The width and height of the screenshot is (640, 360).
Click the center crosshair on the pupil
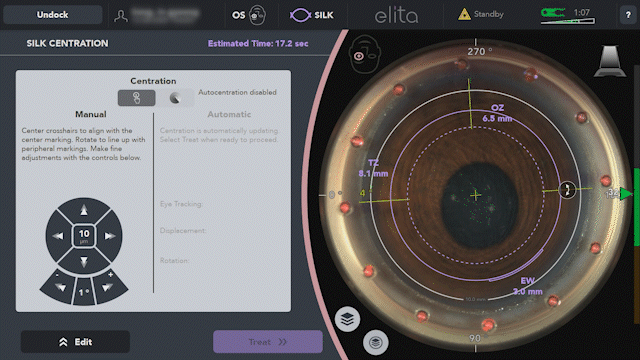tap(476, 195)
